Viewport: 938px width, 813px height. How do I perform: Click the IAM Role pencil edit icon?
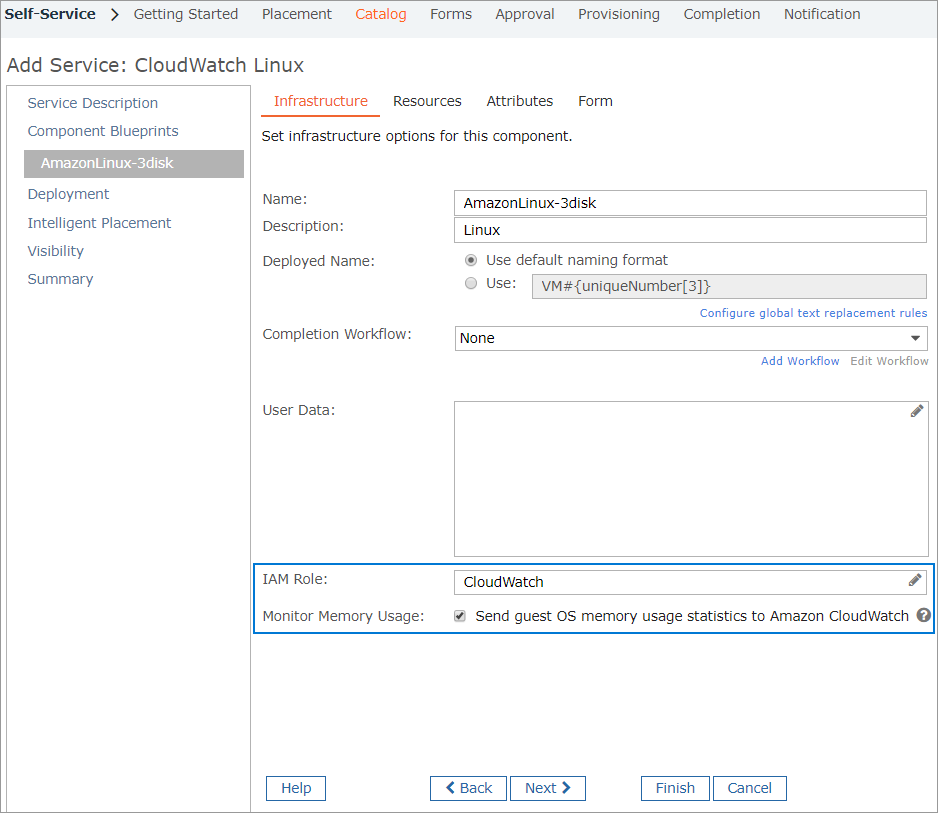click(914, 581)
